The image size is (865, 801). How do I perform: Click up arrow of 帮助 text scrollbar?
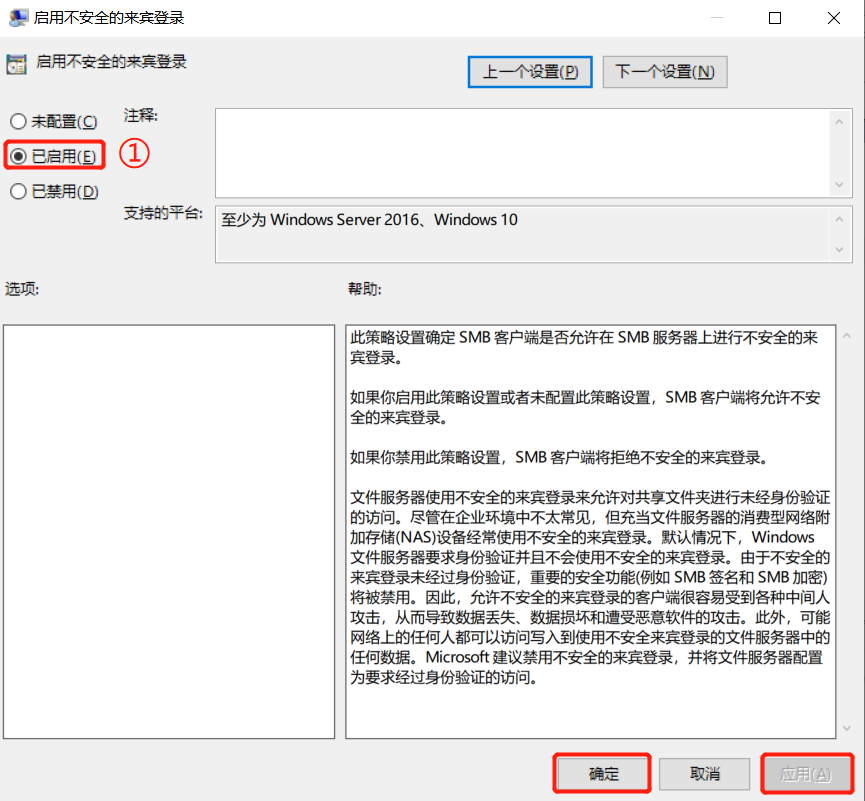pos(846,335)
